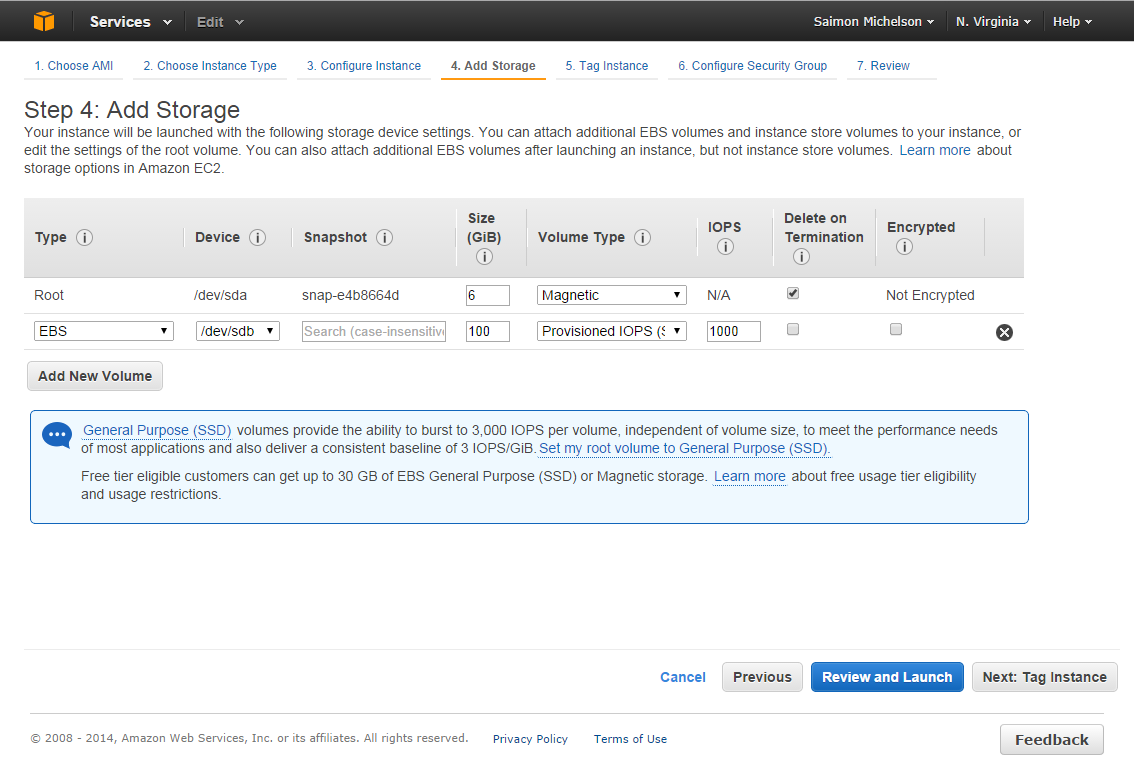Remove the EBS volume with X icon
Screen dimensions: 1134x764
click(1005, 332)
